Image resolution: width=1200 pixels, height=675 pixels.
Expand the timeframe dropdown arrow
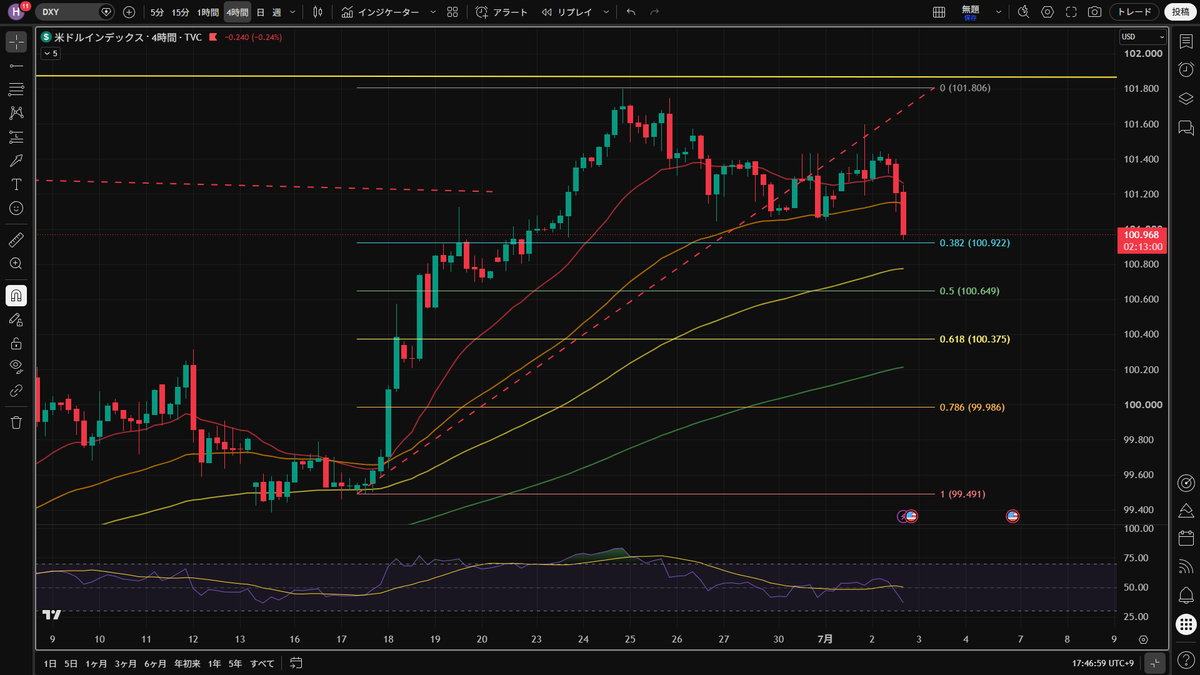pos(292,12)
